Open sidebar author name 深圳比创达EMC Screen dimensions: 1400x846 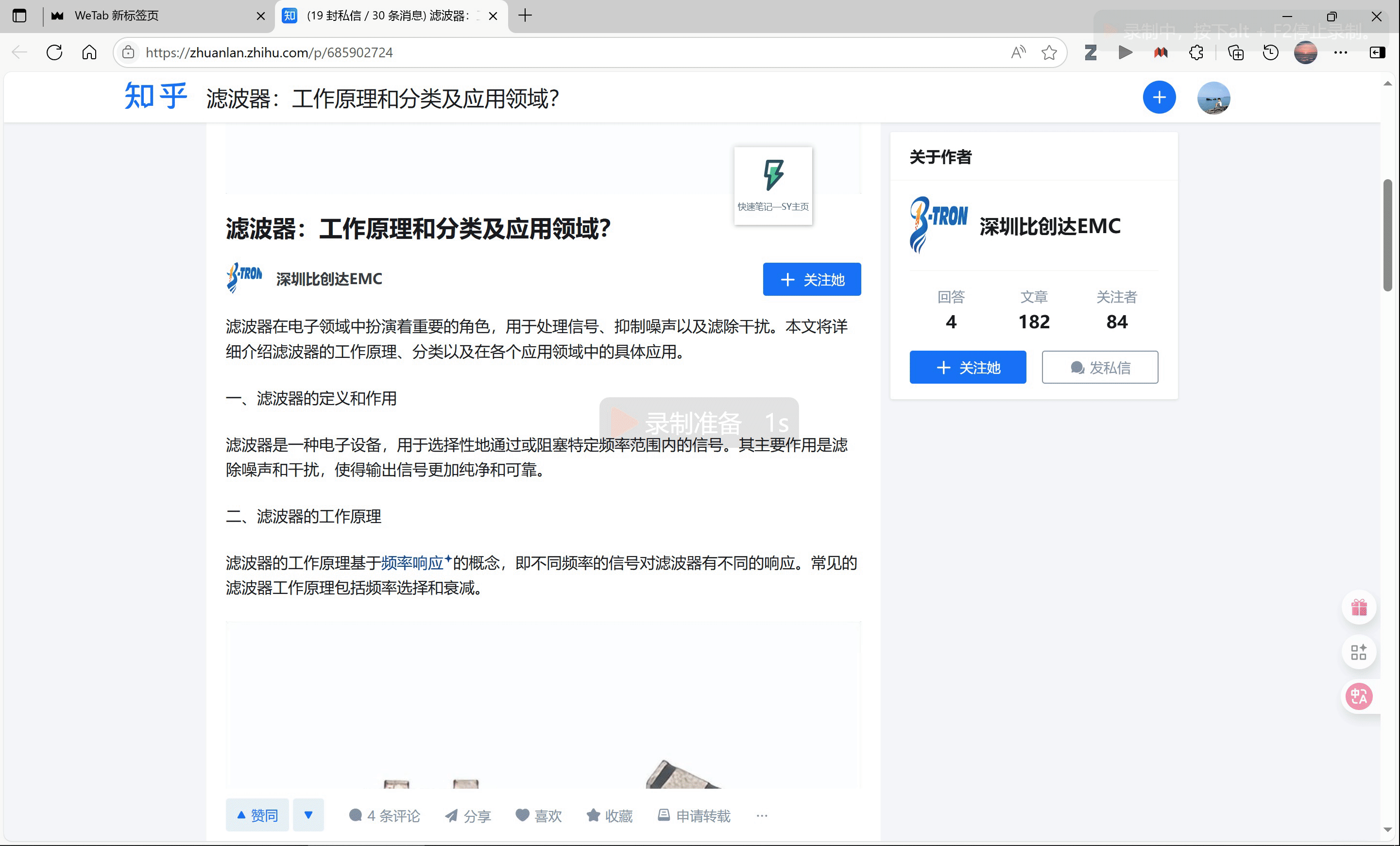pyautogui.click(x=1050, y=226)
